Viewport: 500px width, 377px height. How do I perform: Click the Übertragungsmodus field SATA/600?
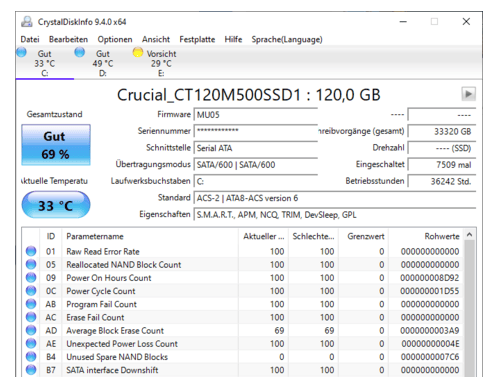(x=256, y=164)
